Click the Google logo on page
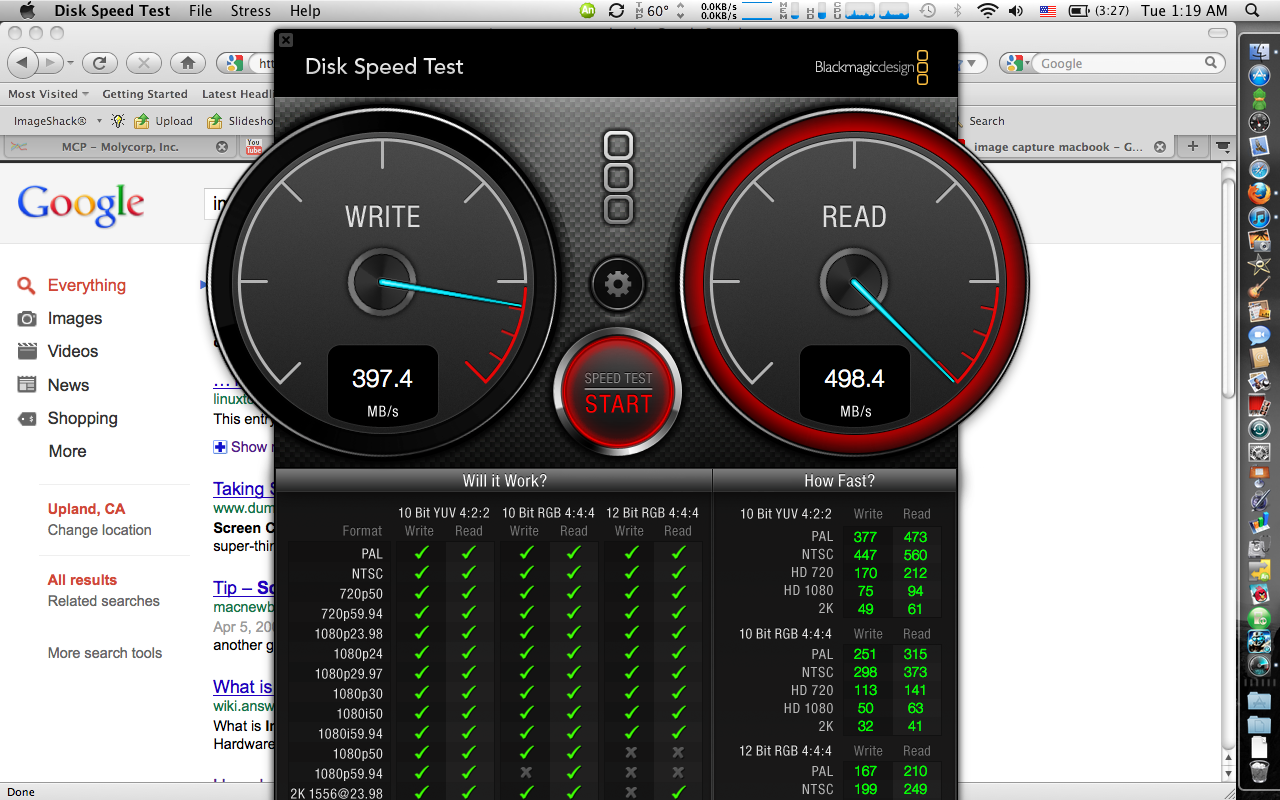The height and width of the screenshot is (800, 1280). 81,206
